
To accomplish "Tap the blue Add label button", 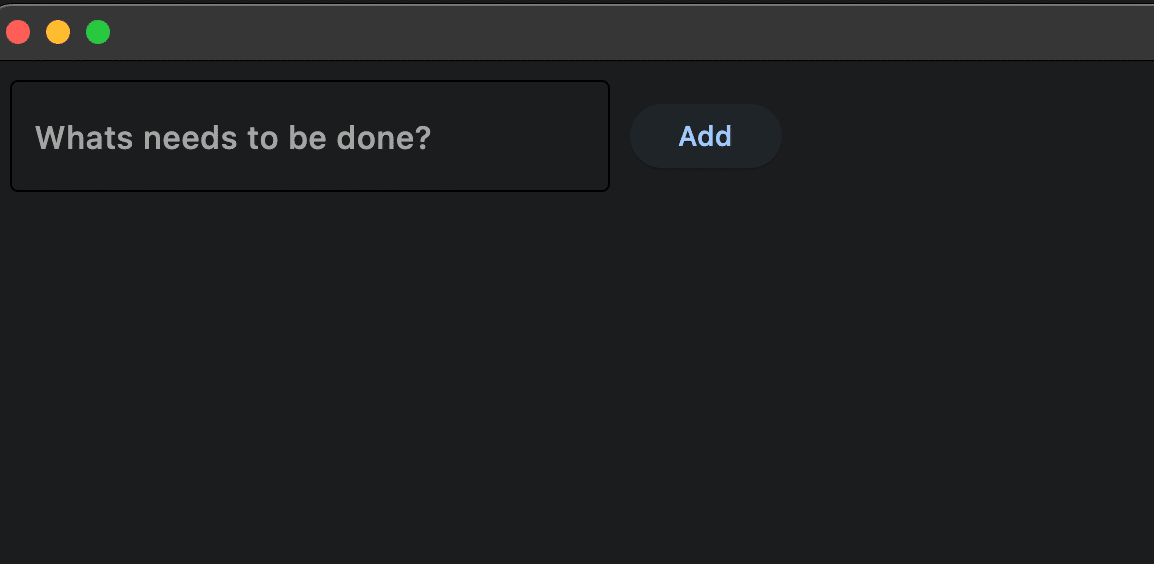I will pos(705,136).
